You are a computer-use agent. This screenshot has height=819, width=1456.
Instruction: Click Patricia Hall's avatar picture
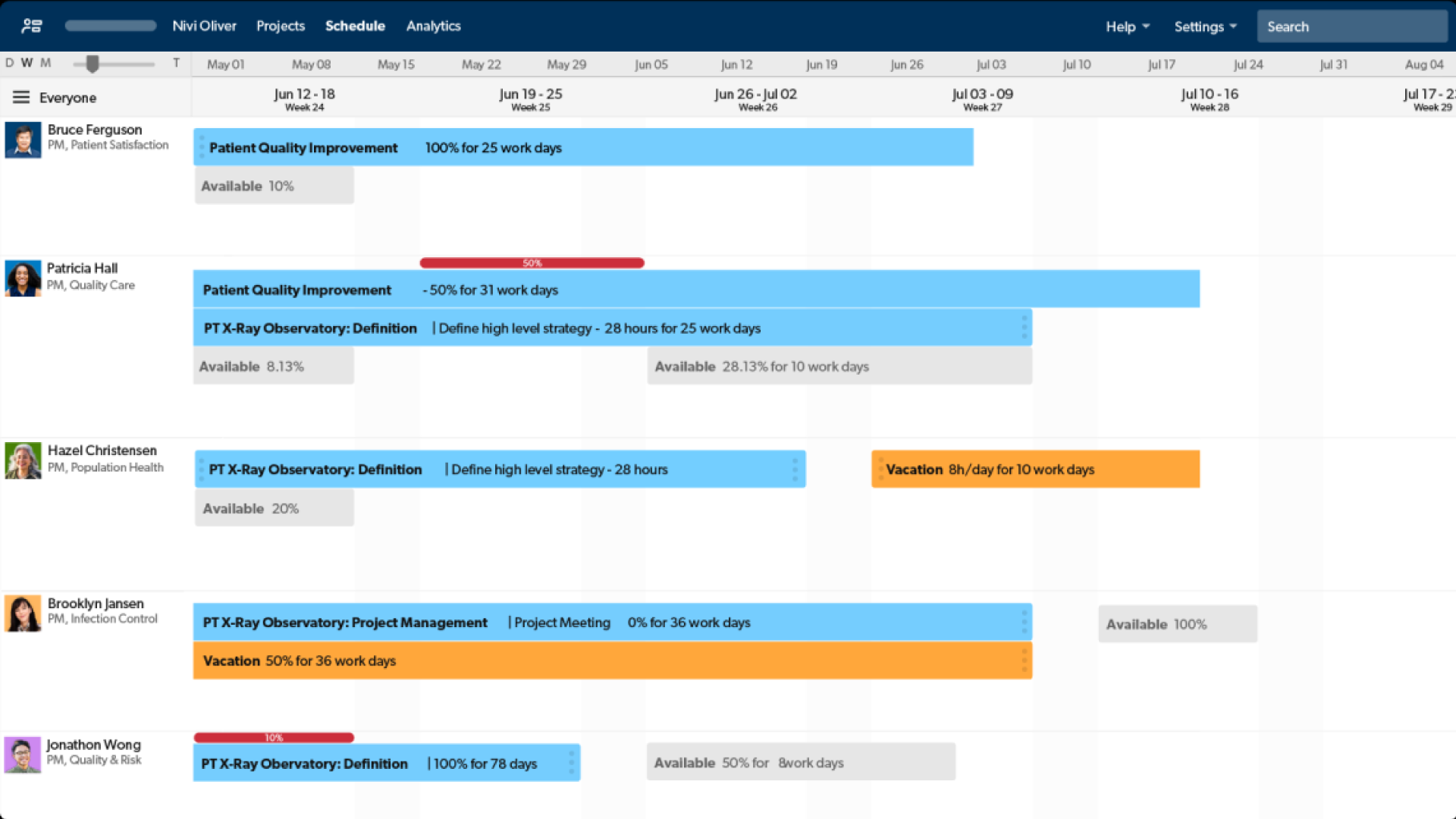[x=23, y=278]
